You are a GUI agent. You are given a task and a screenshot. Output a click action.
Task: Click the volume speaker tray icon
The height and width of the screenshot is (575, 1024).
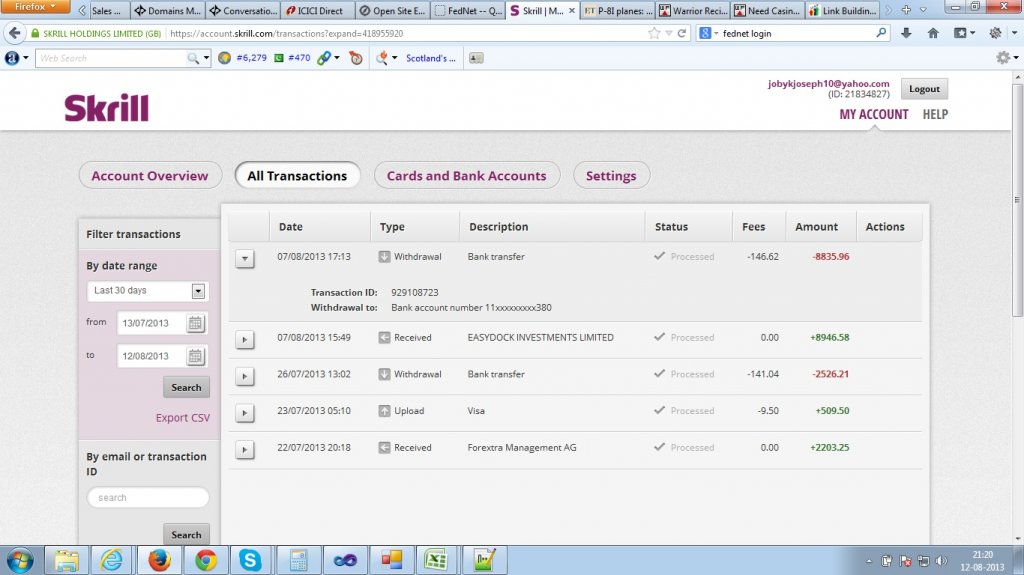click(x=941, y=561)
